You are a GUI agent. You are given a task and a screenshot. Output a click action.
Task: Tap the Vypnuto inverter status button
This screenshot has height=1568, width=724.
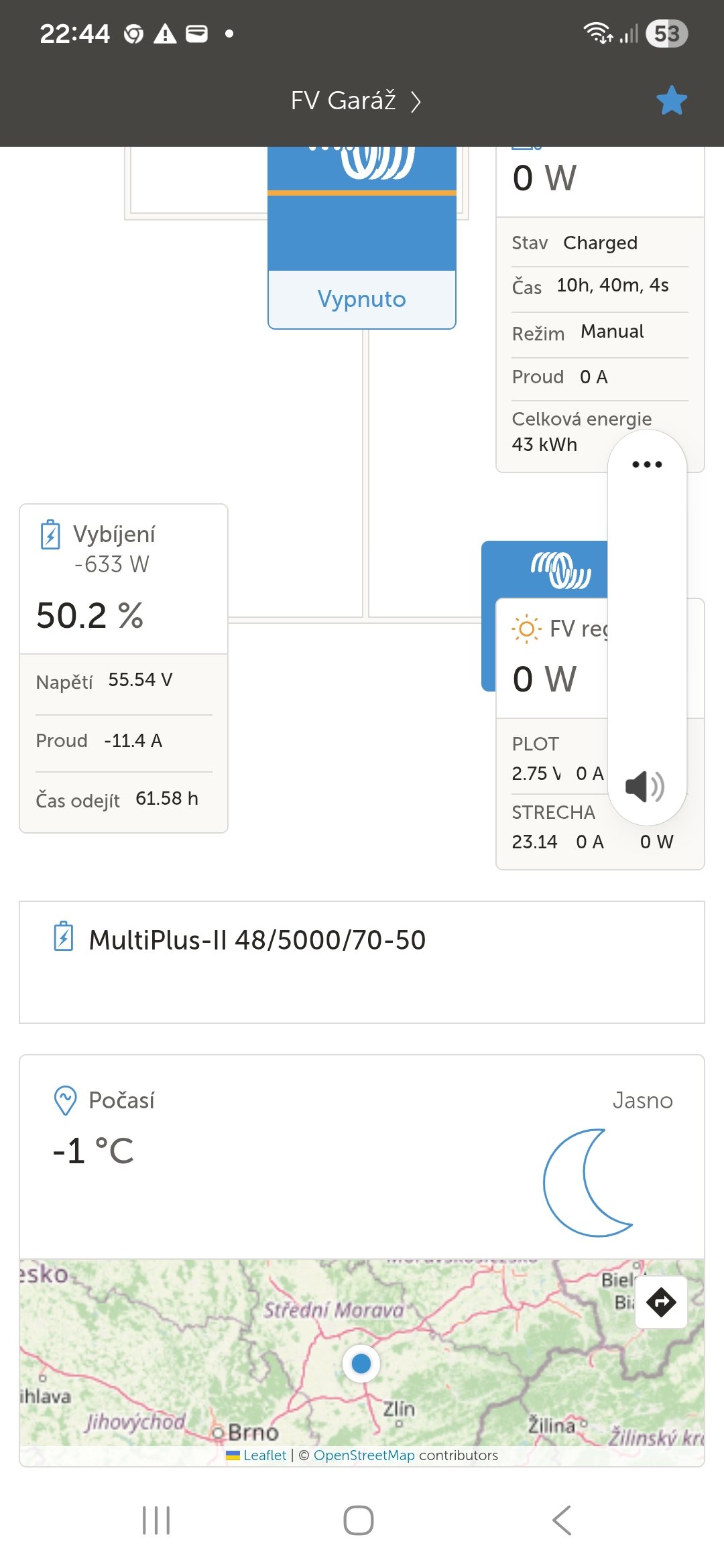pyautogui.click(x=362, y=299)
